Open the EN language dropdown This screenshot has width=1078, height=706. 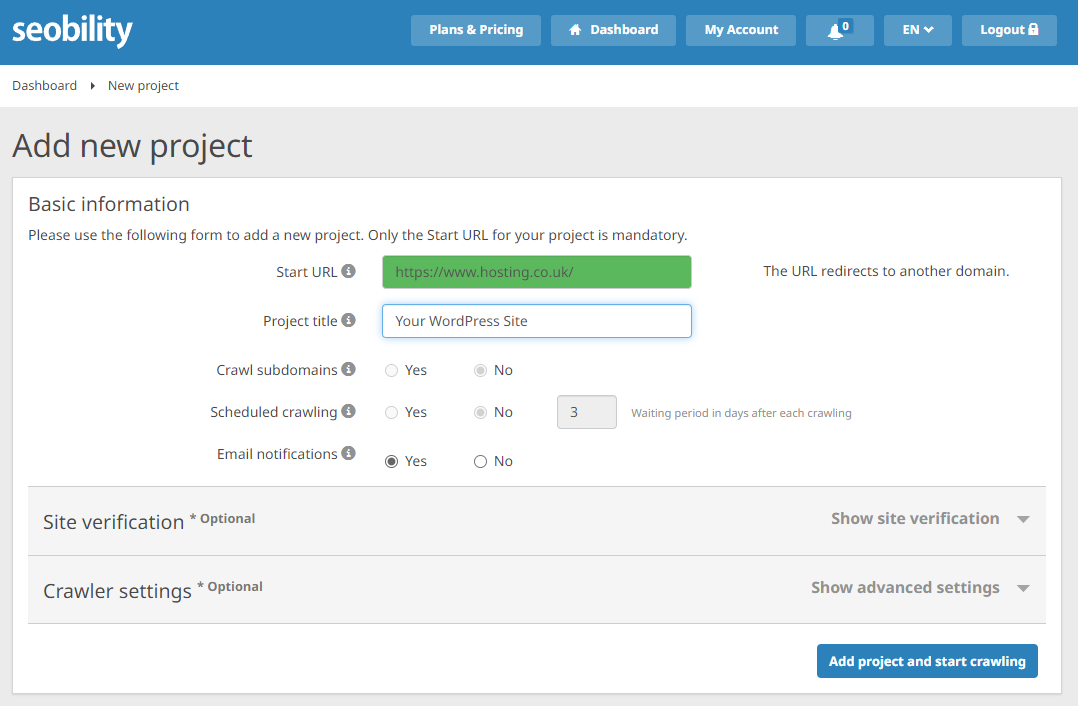pyautogui.click(x=917, y=30)
